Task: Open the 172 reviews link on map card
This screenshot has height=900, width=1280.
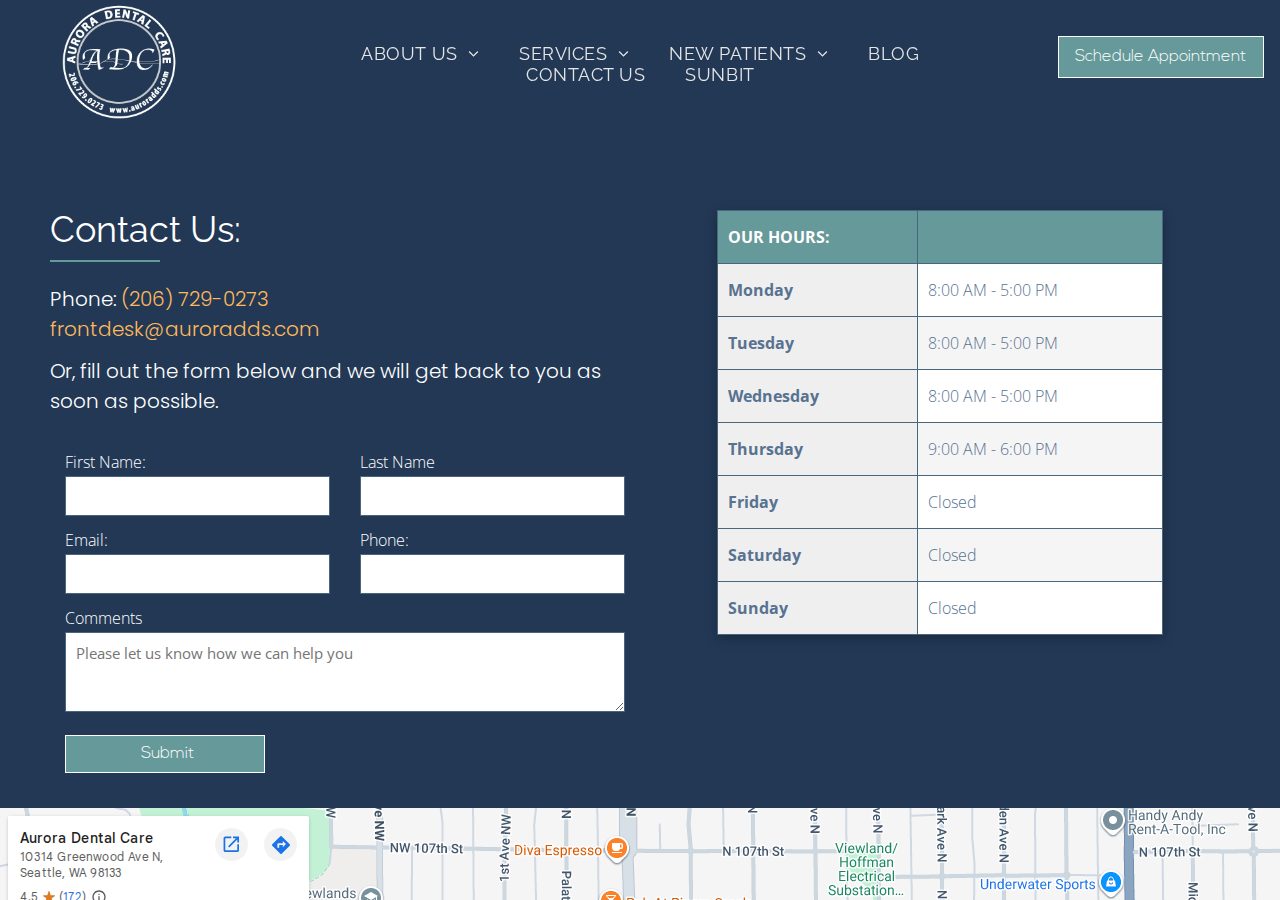Action: [x=72, y=894]
